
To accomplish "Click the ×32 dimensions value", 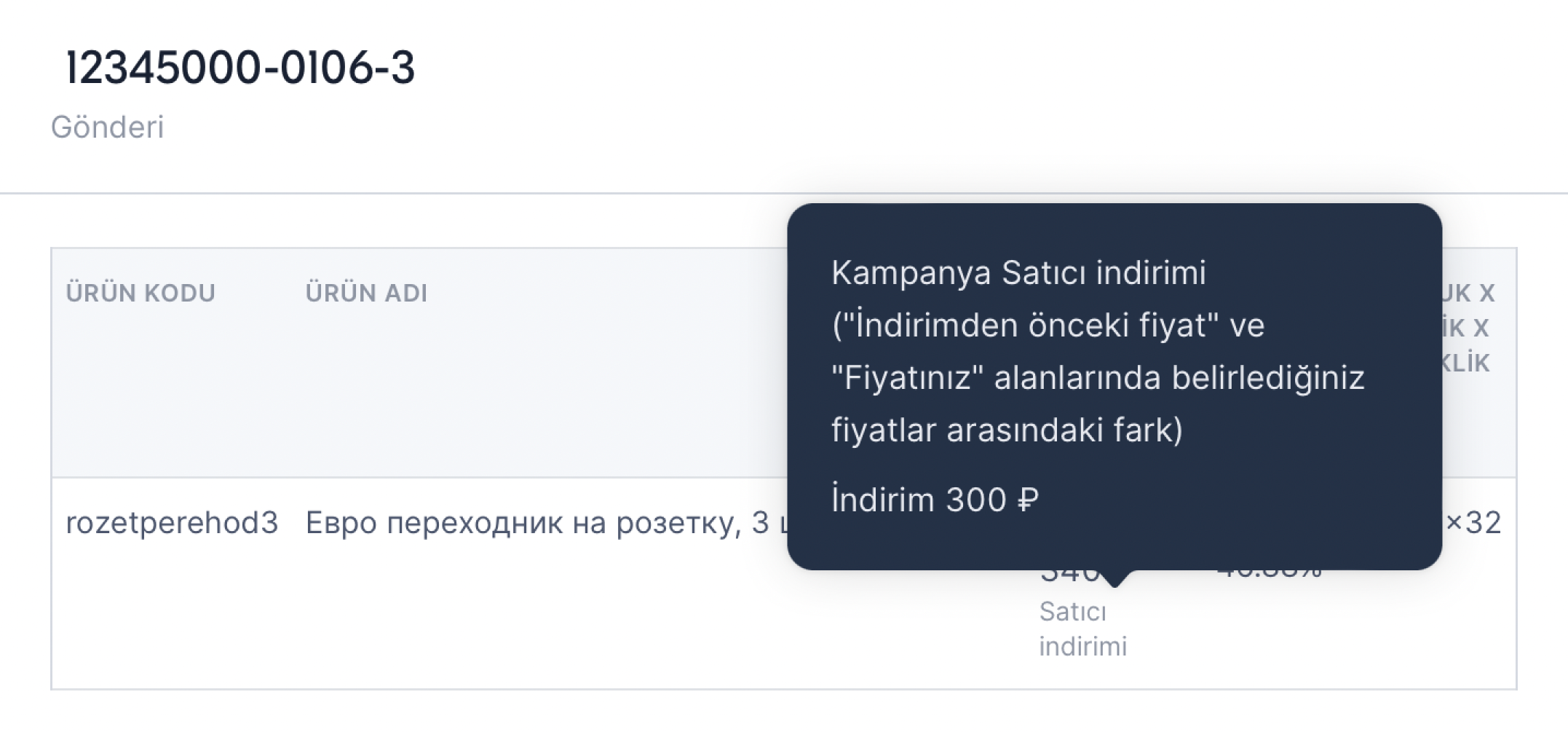I will click(1473, 522).
